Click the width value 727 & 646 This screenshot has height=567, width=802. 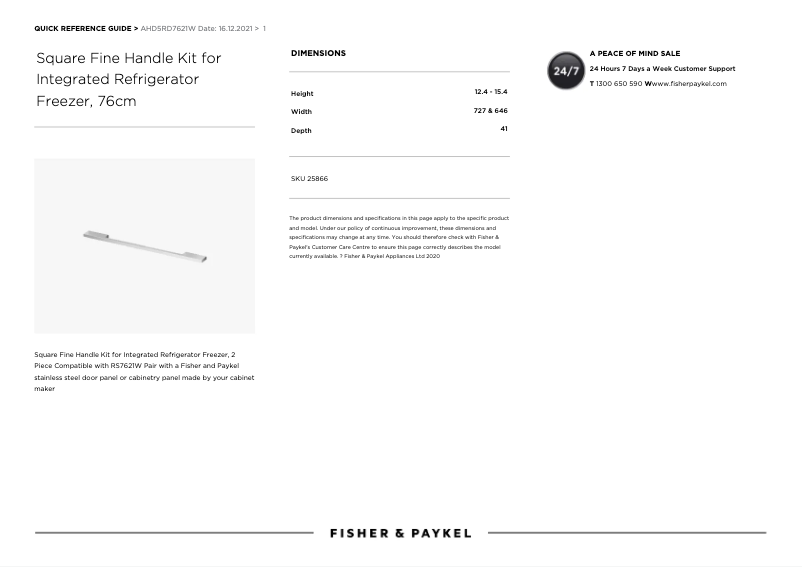pos(490,111)
